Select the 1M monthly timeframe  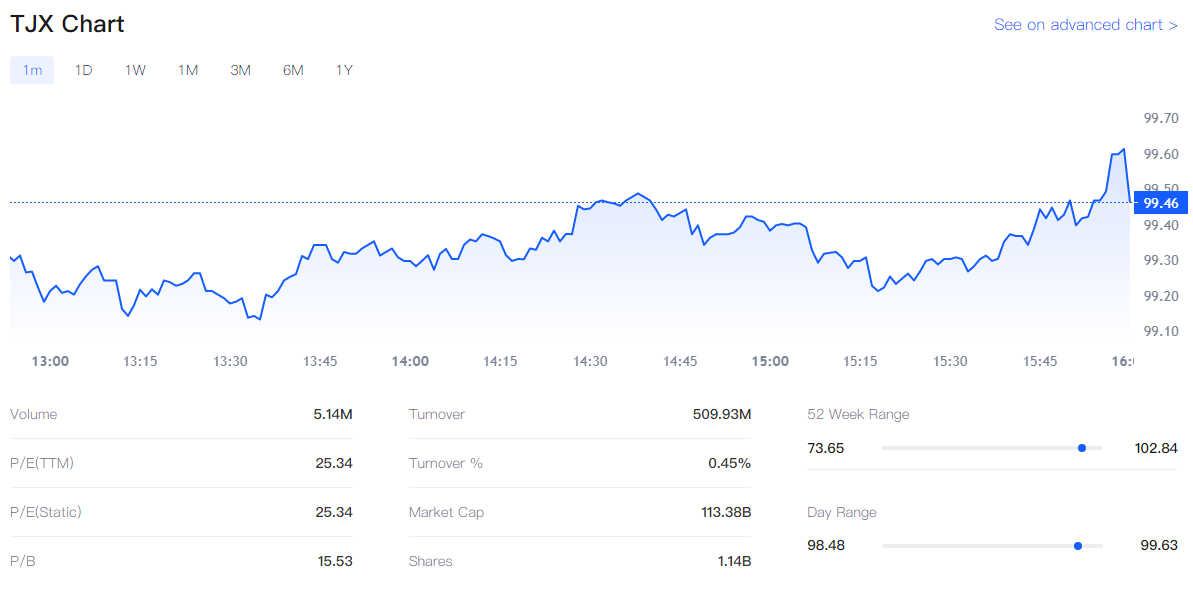tap(188, 70)
